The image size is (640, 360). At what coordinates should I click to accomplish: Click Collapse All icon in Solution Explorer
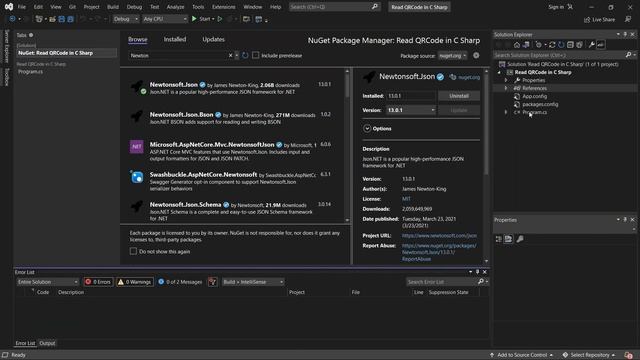[x=570, y=44]
